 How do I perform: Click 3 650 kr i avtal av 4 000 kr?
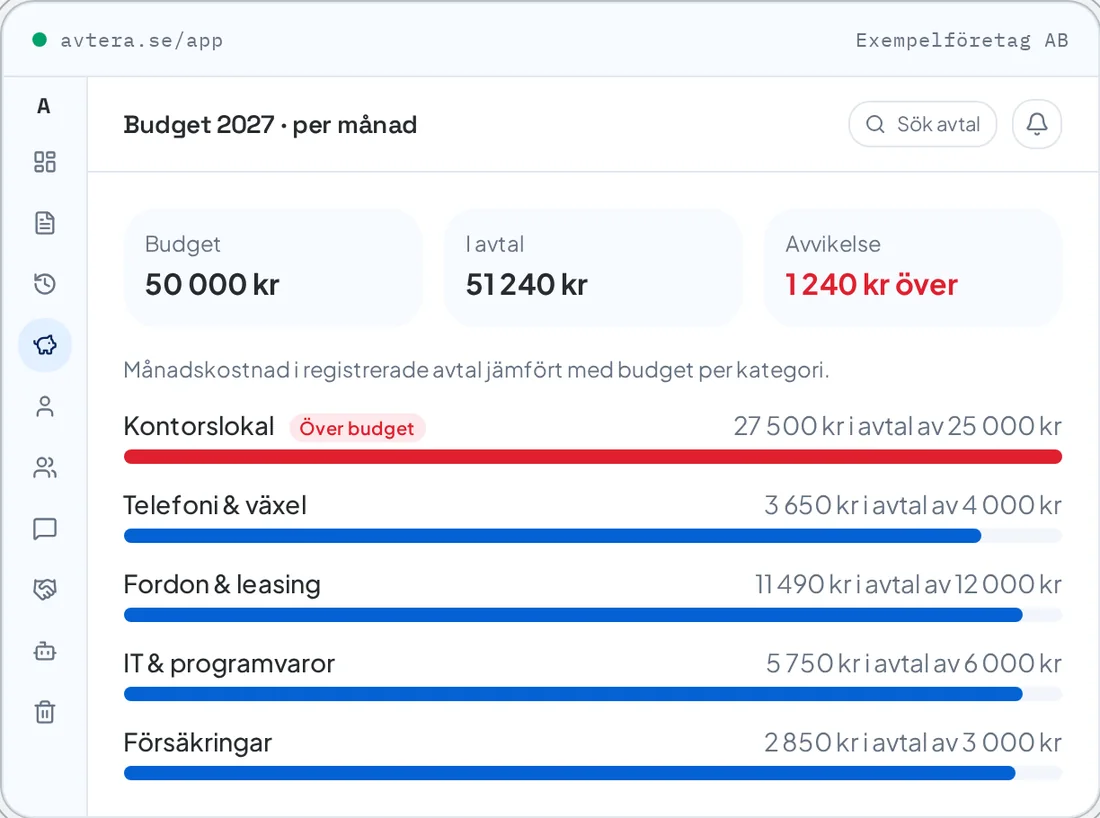pyautogui.click(x=913, y=506)
